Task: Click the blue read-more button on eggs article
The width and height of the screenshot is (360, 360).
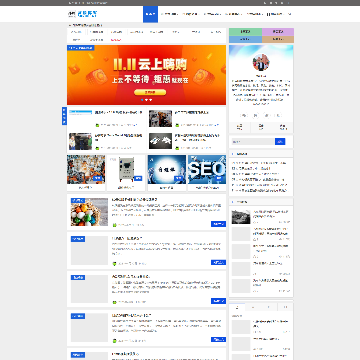Action: point(218,224)
